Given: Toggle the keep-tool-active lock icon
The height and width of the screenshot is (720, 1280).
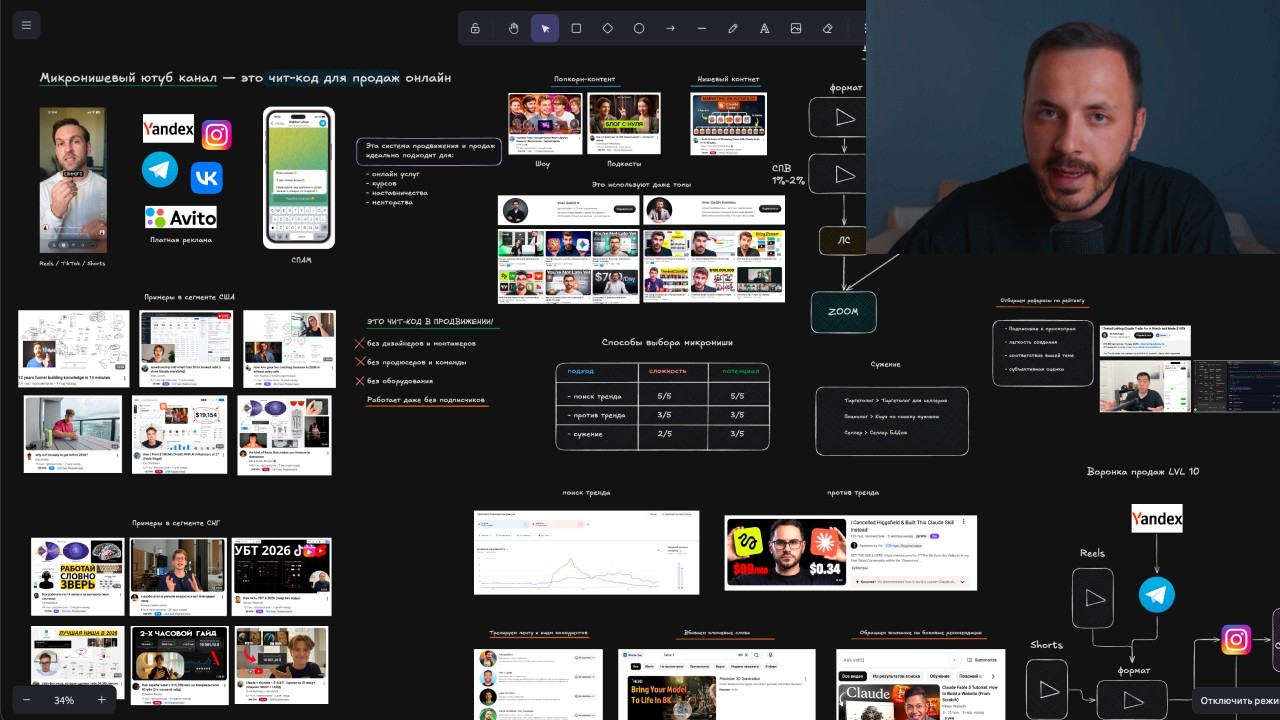Looking at the screenshot, I should [x=475, y=28].
